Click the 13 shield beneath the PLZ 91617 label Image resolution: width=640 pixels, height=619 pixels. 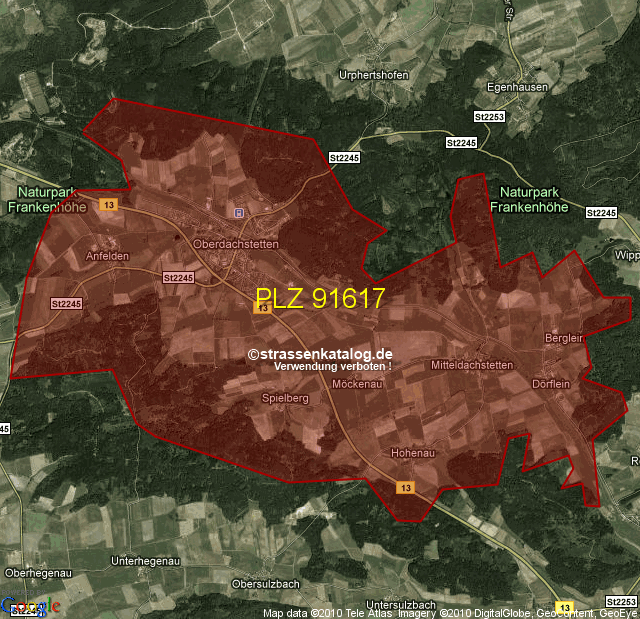click(x=263, y=309)
